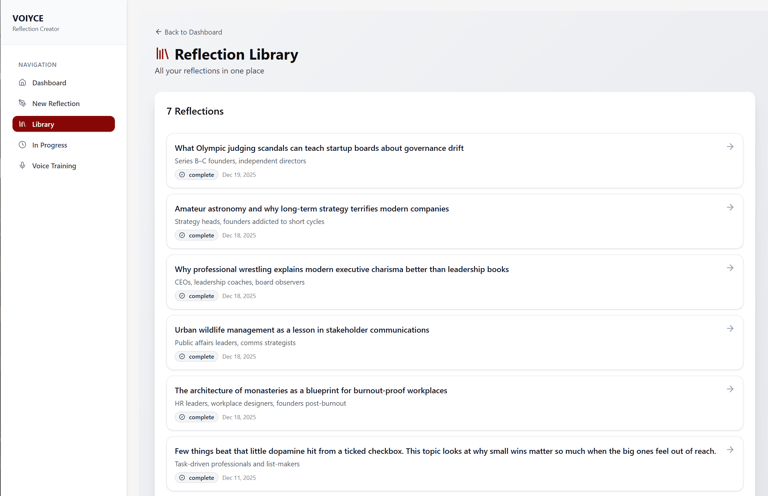
Task: Click the complete status badge on astronomy reflection
Action: 197,235
